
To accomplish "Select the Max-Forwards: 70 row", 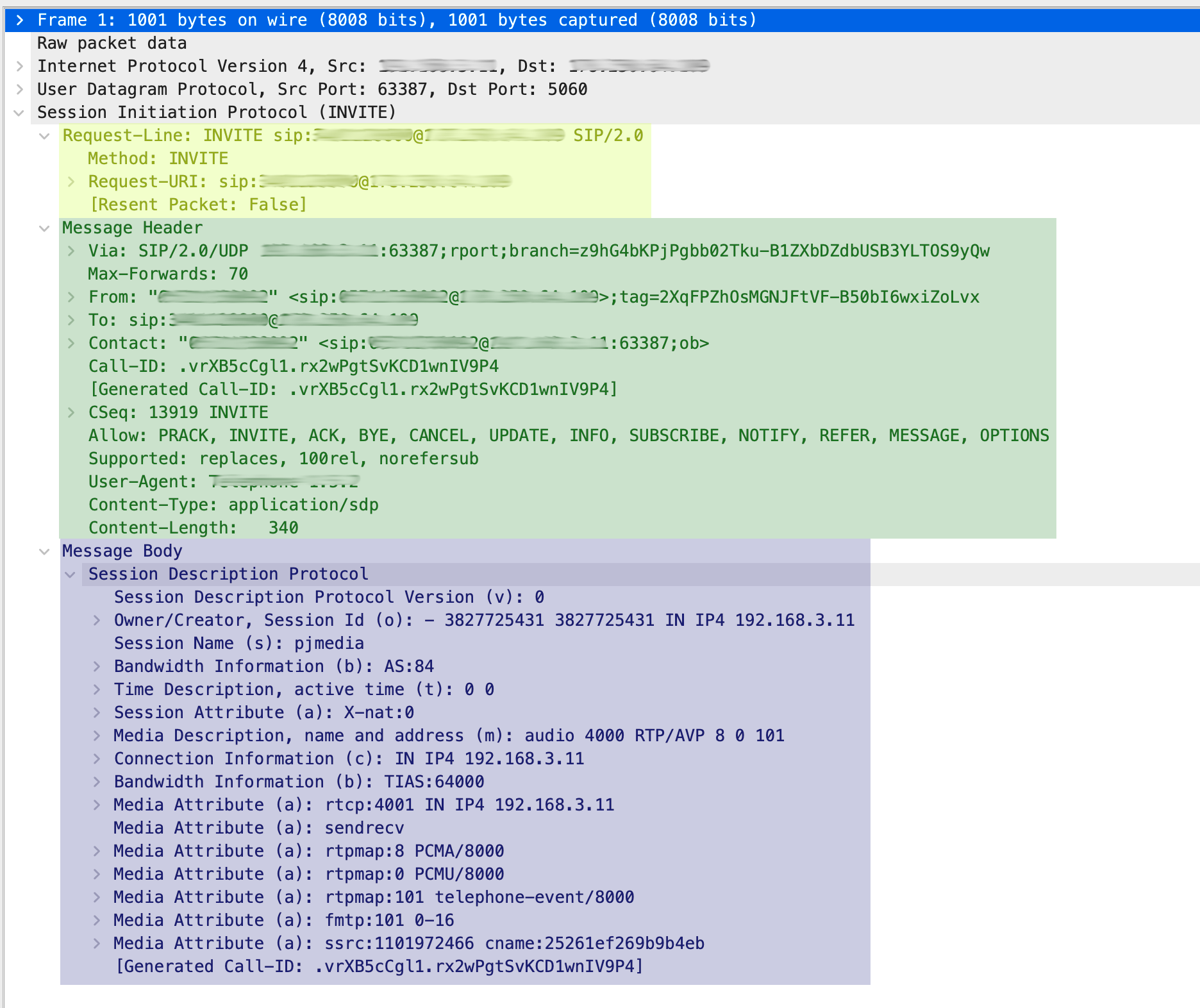I will pyautogui.click(x=168, y=274).
